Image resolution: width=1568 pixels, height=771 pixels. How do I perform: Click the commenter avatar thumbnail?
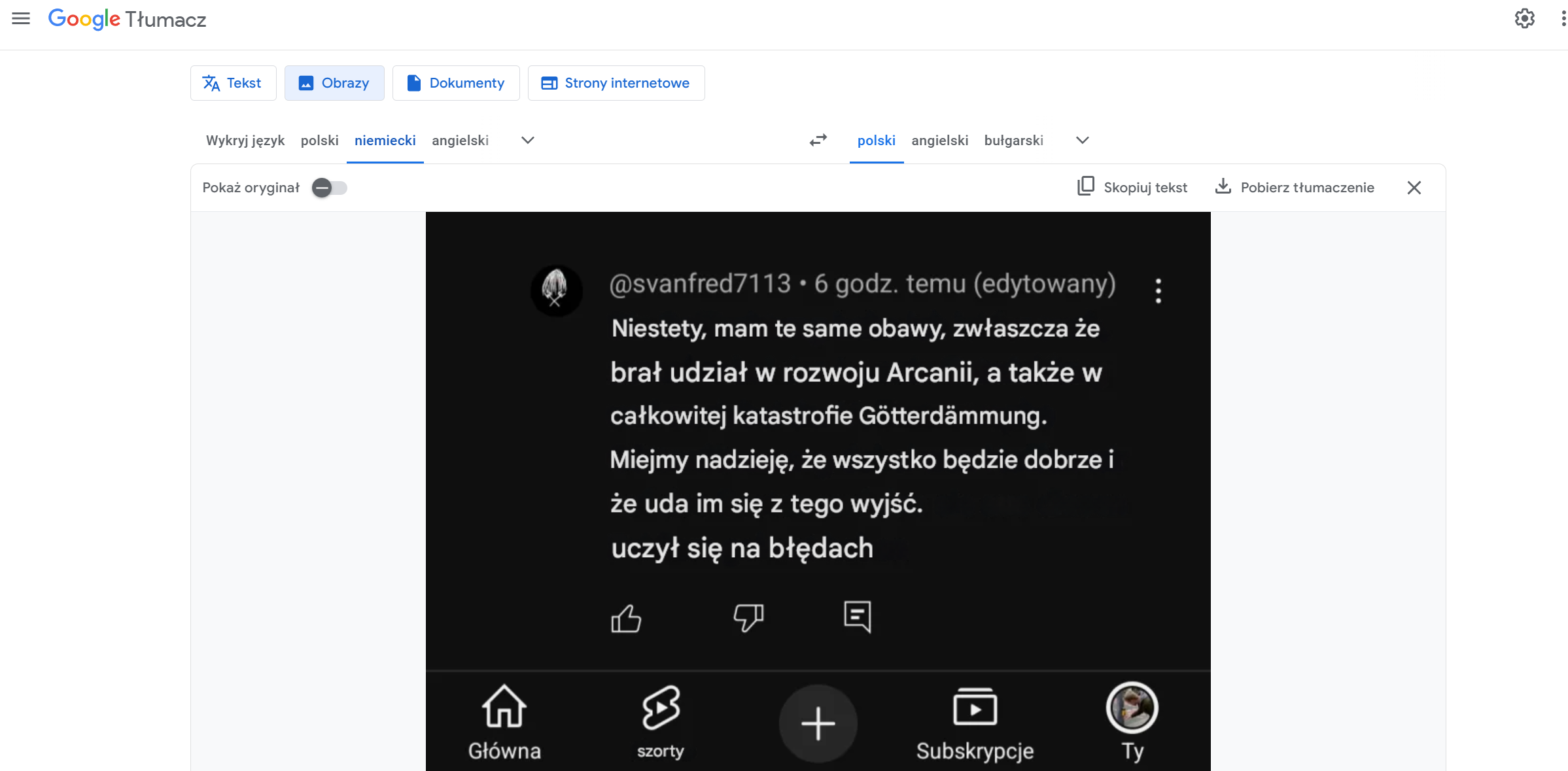[x=555, y=290]
